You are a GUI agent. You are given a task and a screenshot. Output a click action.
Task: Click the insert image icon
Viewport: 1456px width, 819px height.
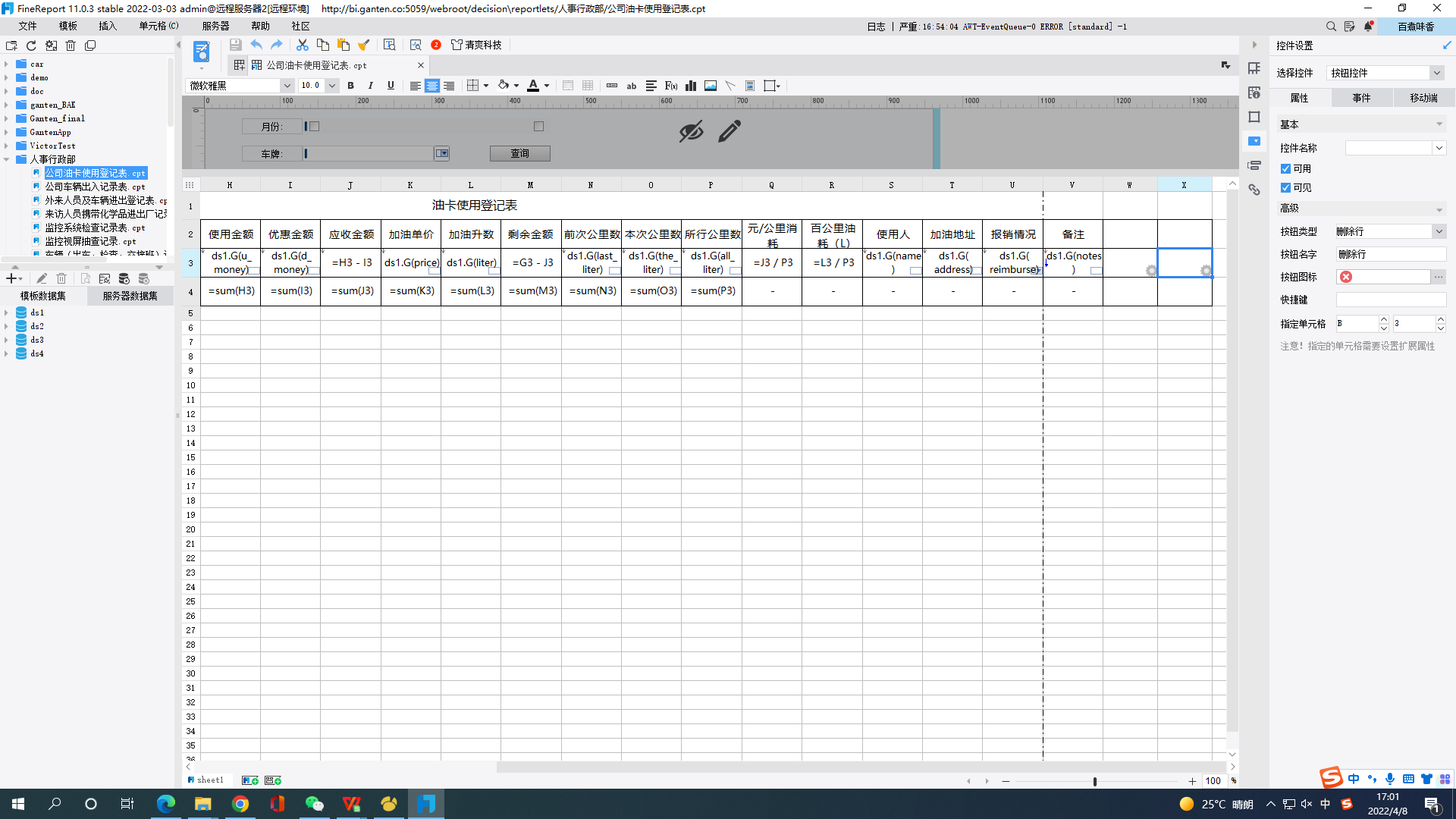coord(711,86)
